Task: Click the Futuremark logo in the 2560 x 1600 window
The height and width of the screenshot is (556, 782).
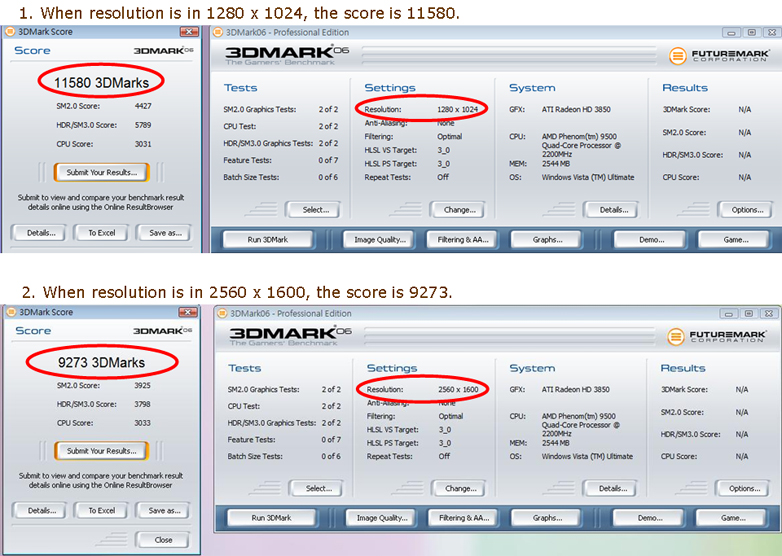Action: click(716, 337)
